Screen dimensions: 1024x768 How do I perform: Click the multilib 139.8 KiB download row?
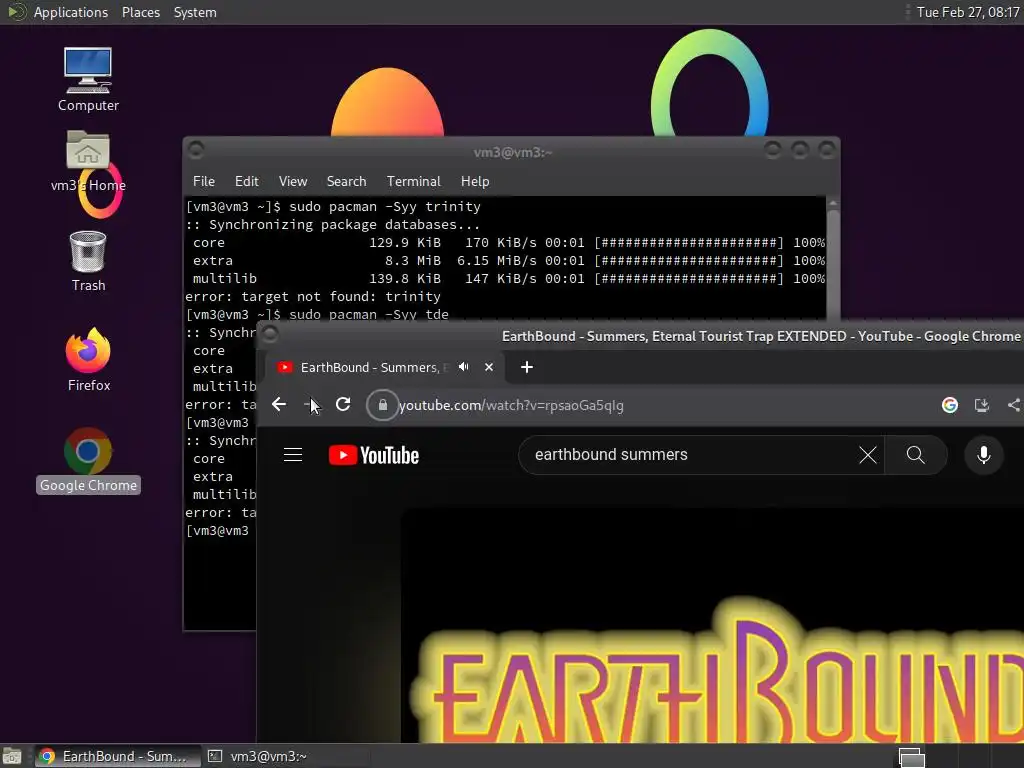[x=508, y=278]
